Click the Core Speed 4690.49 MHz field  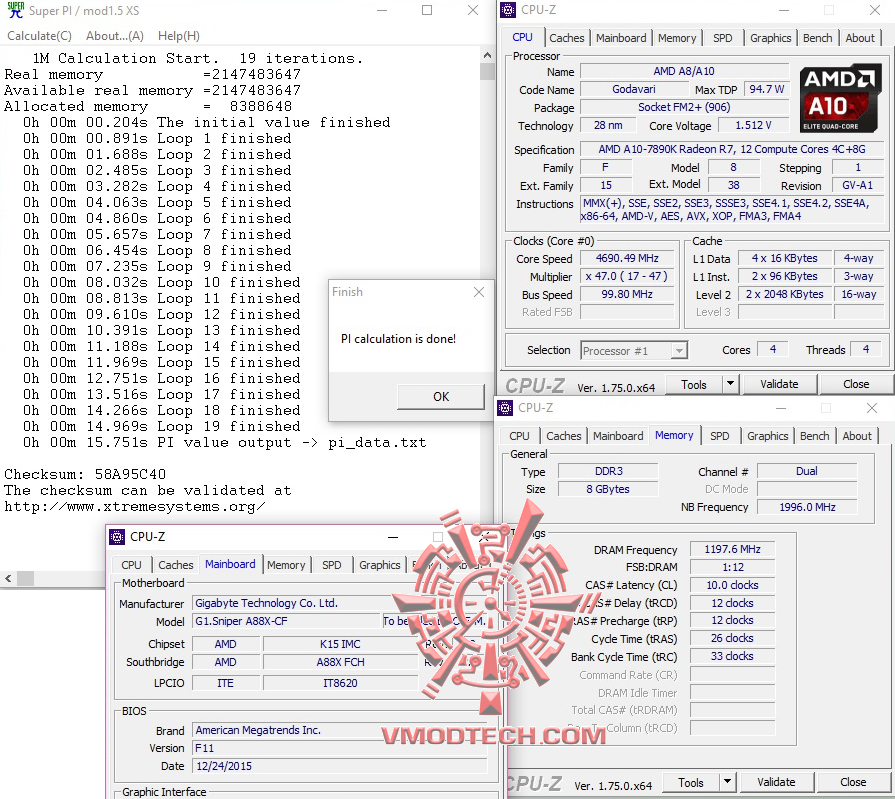627,259
